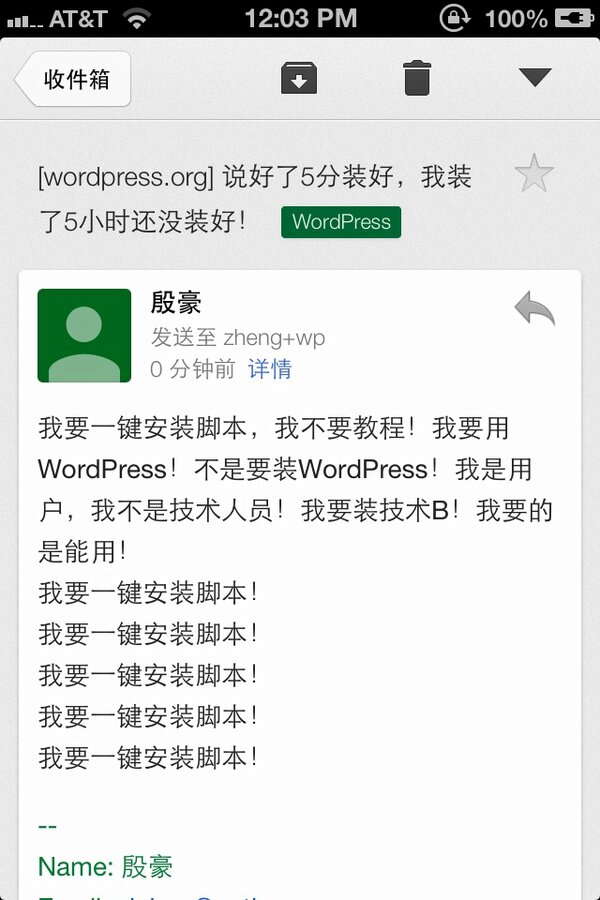Tap the 0 分钟前 timestamp
600x900 pixels.
[x=192, y=368]
